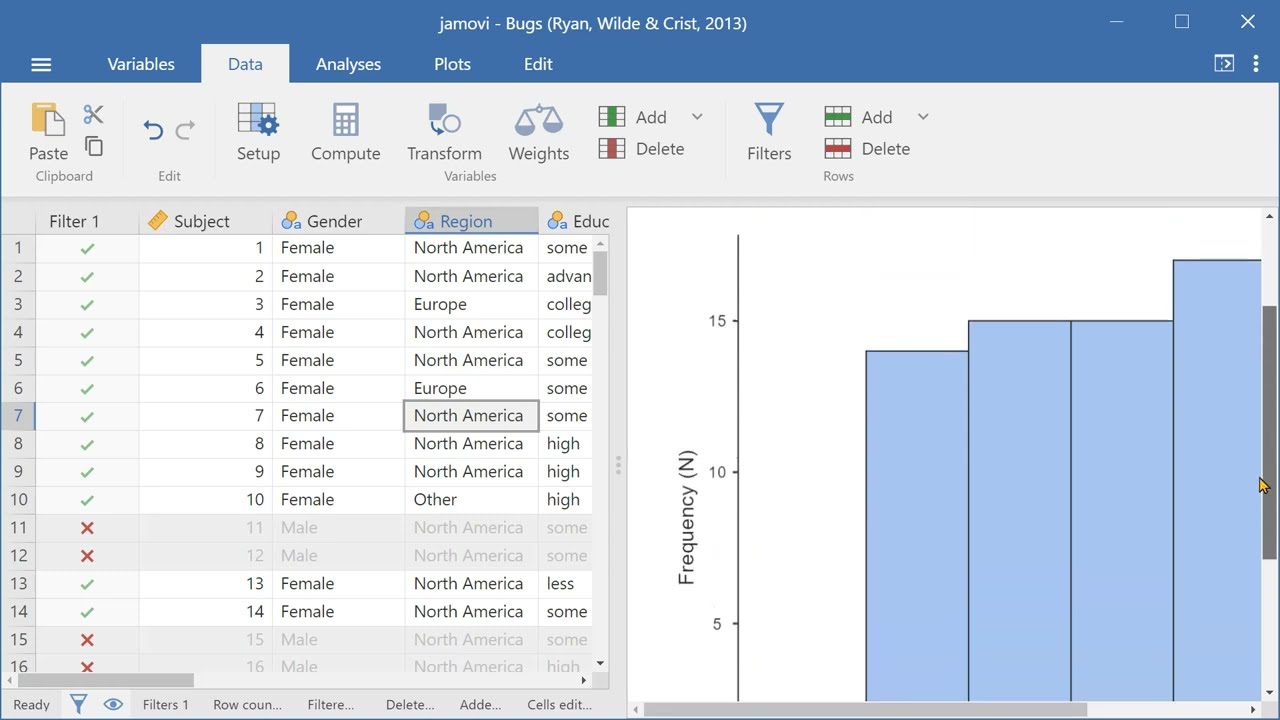Click the Other cell in row 10
The height and width of the screenshot is (720, 1280).
click(471, 500)
